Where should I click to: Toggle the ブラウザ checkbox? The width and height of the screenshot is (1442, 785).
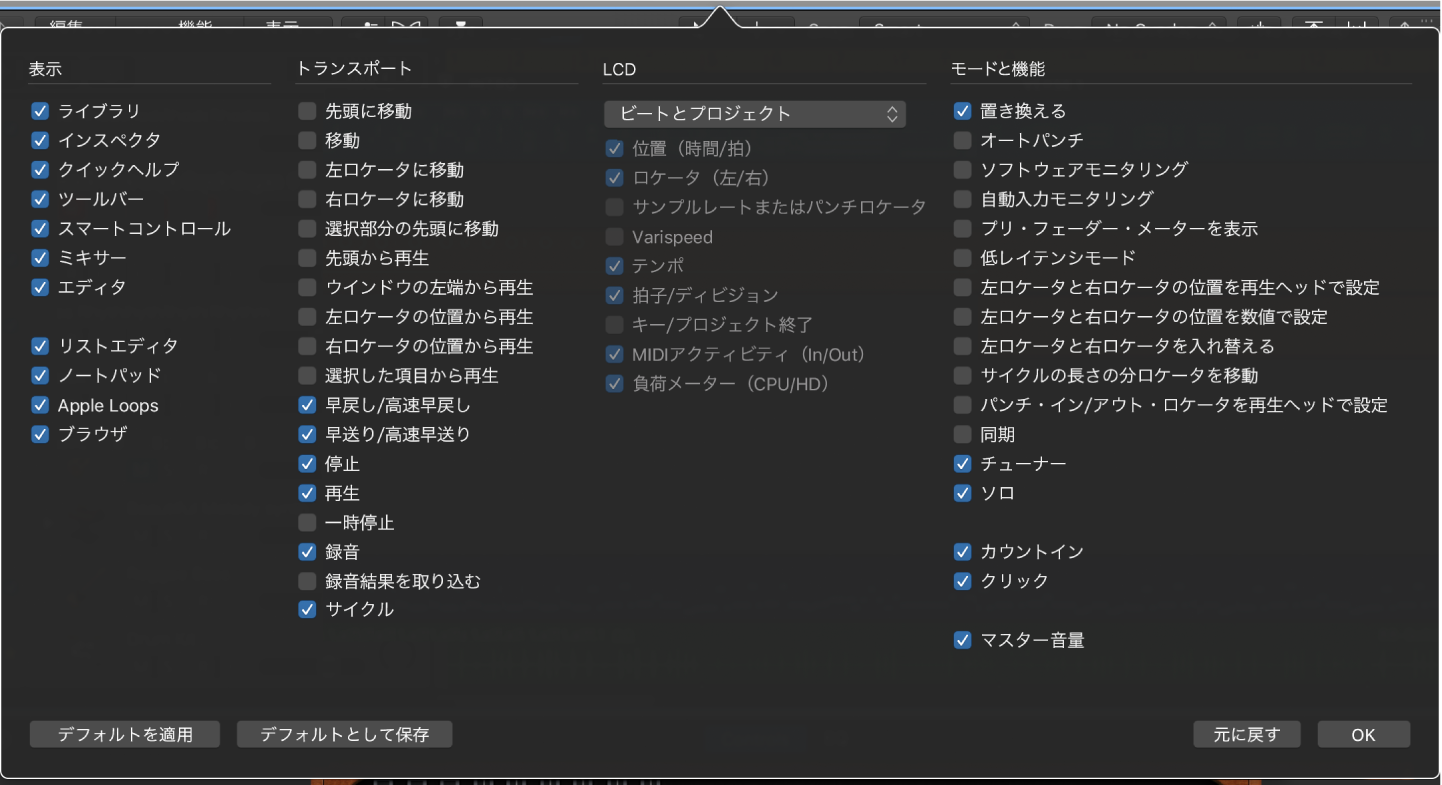pyautogui.click(x=40, y=434)
